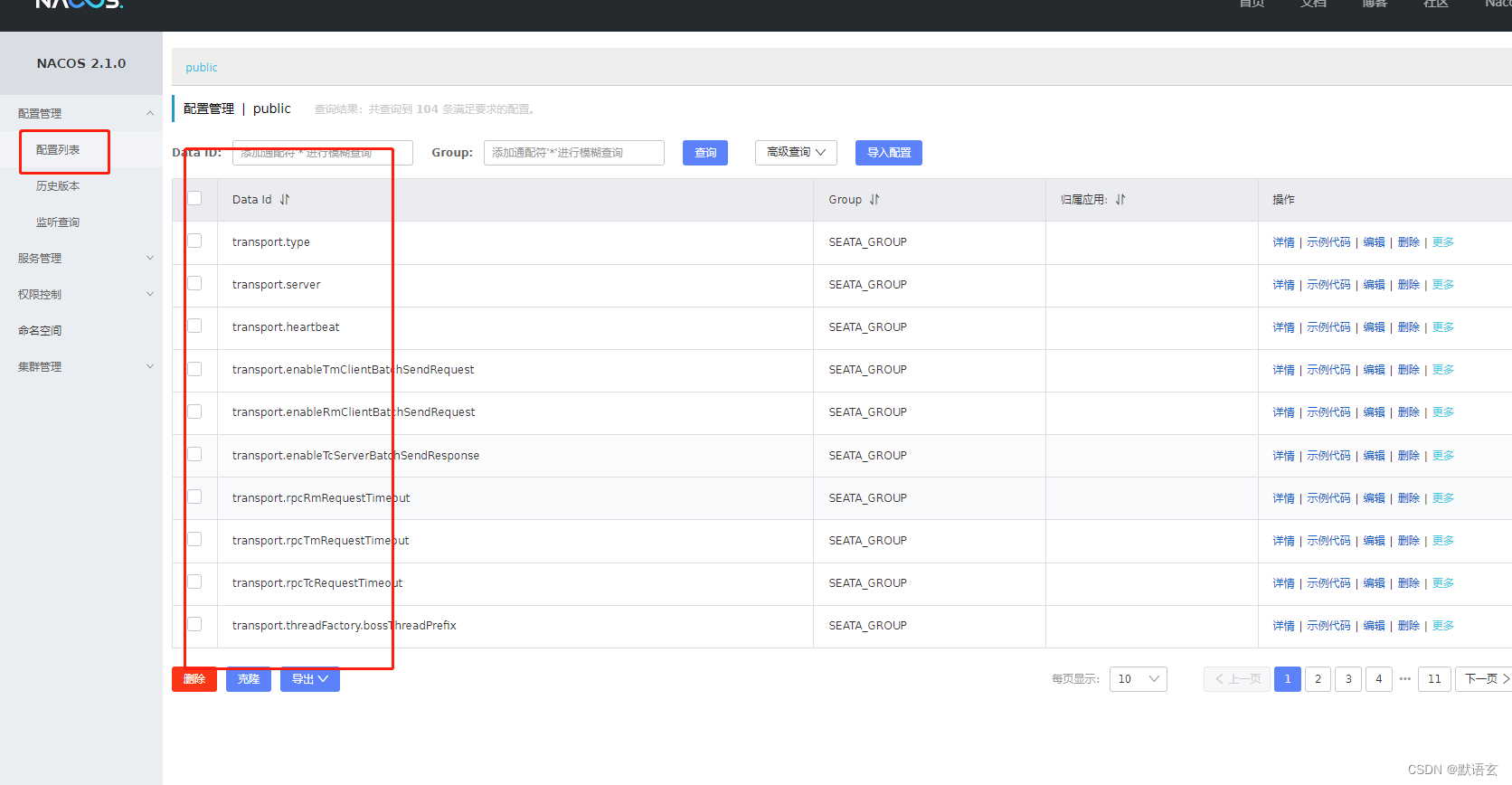Open 详情 for transport.enableTcServerBatchSendResponse
This screenshot has height=785, width=1512.
(1283, 456)
